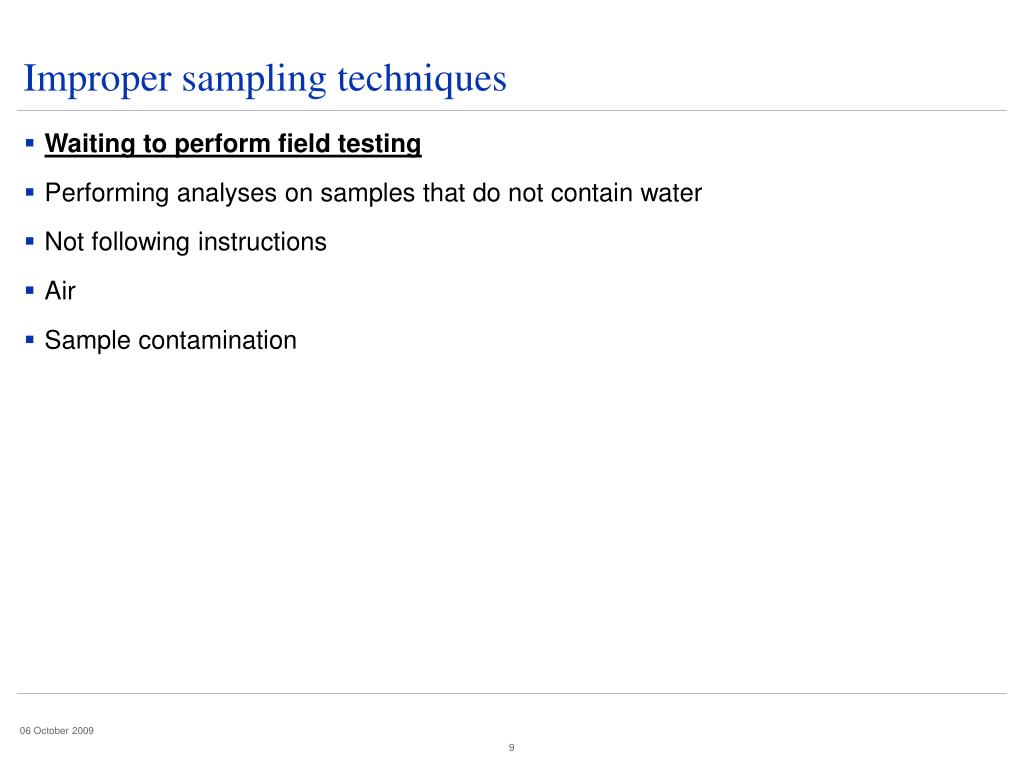Click the word 'instructions' in the third bullet
This screenshot has height=768, width=1024.
point(262,242)
